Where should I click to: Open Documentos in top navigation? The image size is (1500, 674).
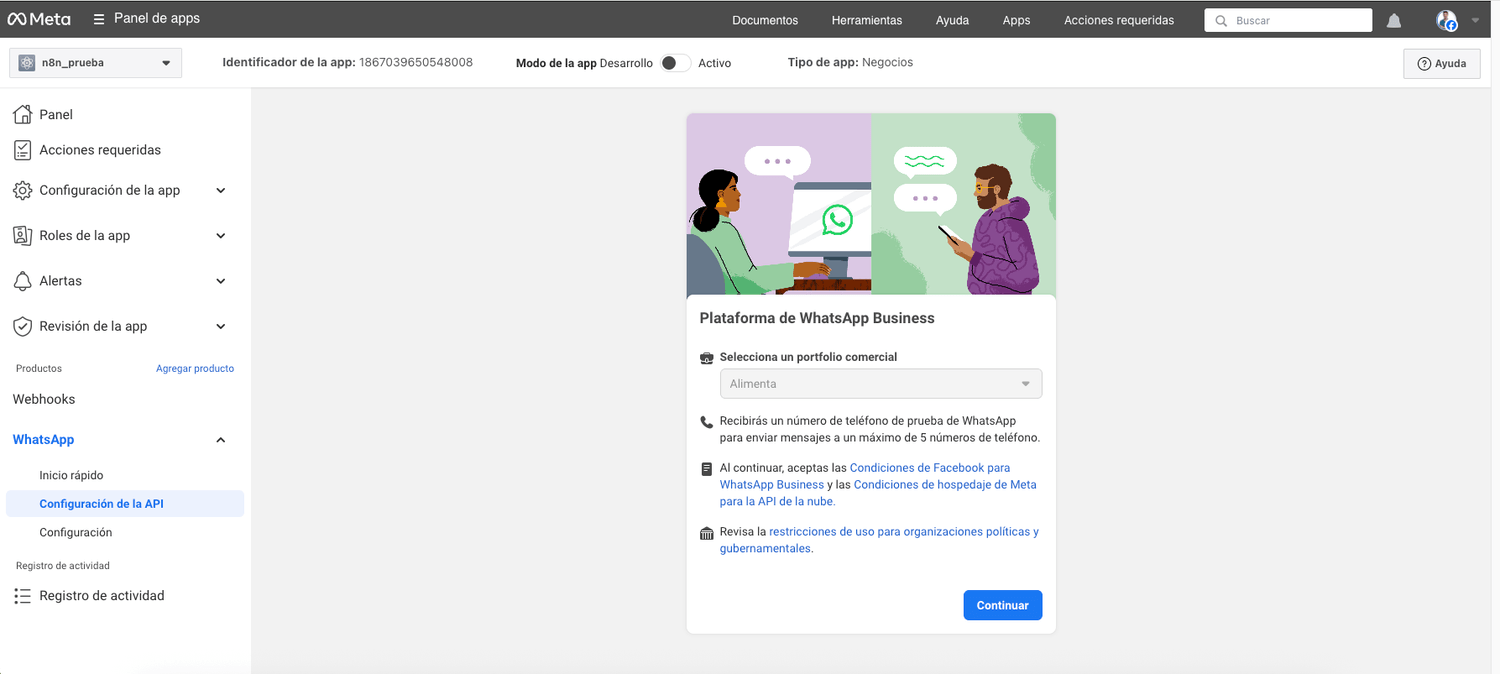pyautogui.click(x=765, y=20)
